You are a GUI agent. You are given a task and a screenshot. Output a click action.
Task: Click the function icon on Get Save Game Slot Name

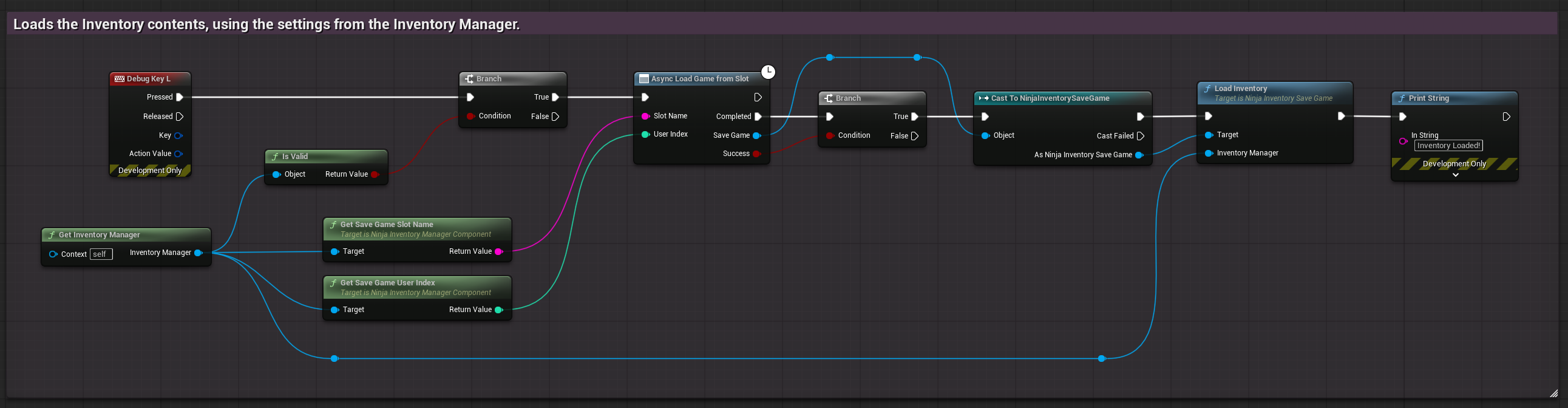[x=333, y=225]
